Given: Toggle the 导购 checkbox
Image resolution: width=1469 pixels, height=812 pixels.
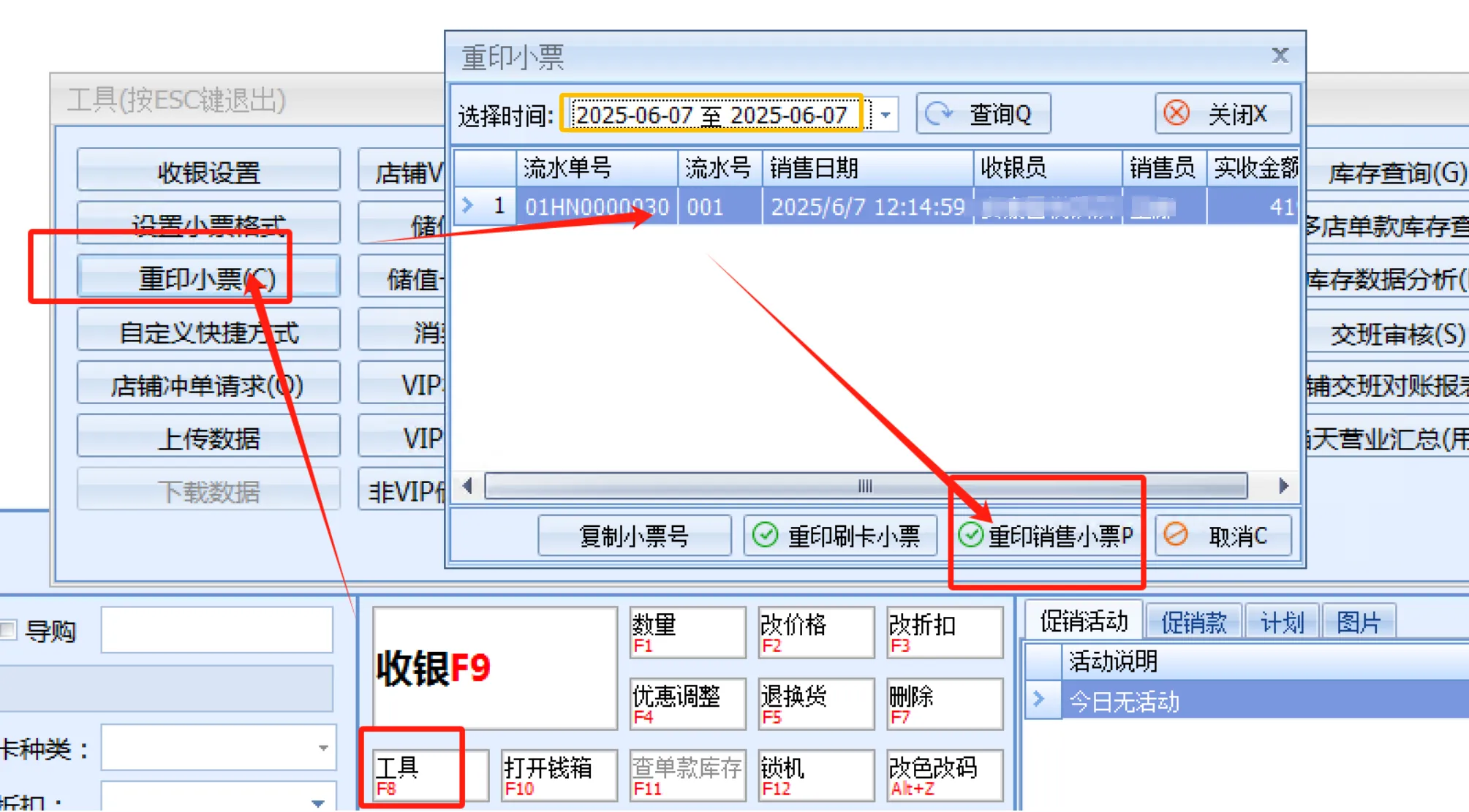Looking at the screenshot, I should coord(9,630).
